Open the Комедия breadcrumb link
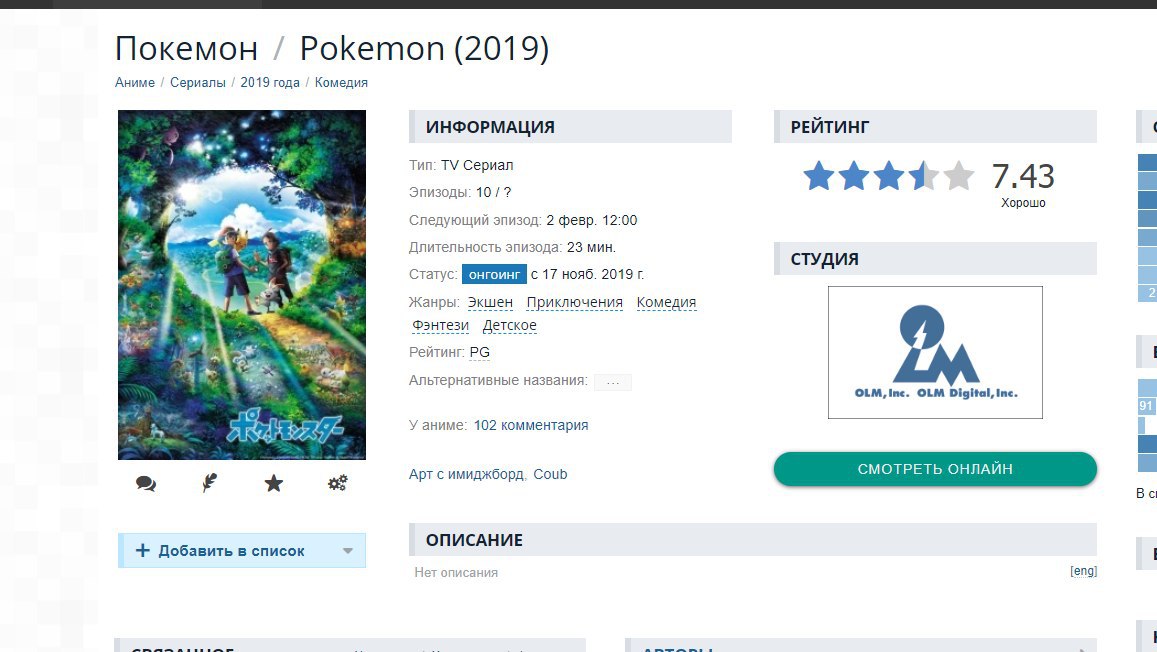 (x=341, y=83)
